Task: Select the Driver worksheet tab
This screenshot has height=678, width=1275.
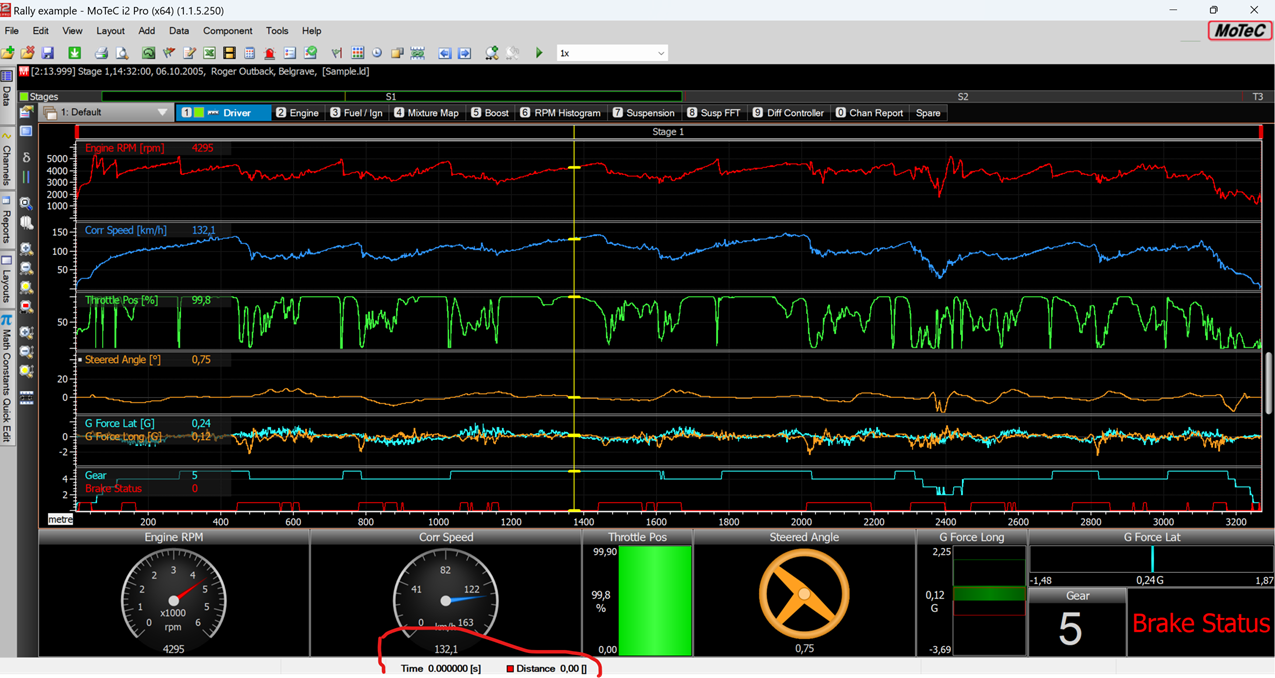Action: [223, 113]
